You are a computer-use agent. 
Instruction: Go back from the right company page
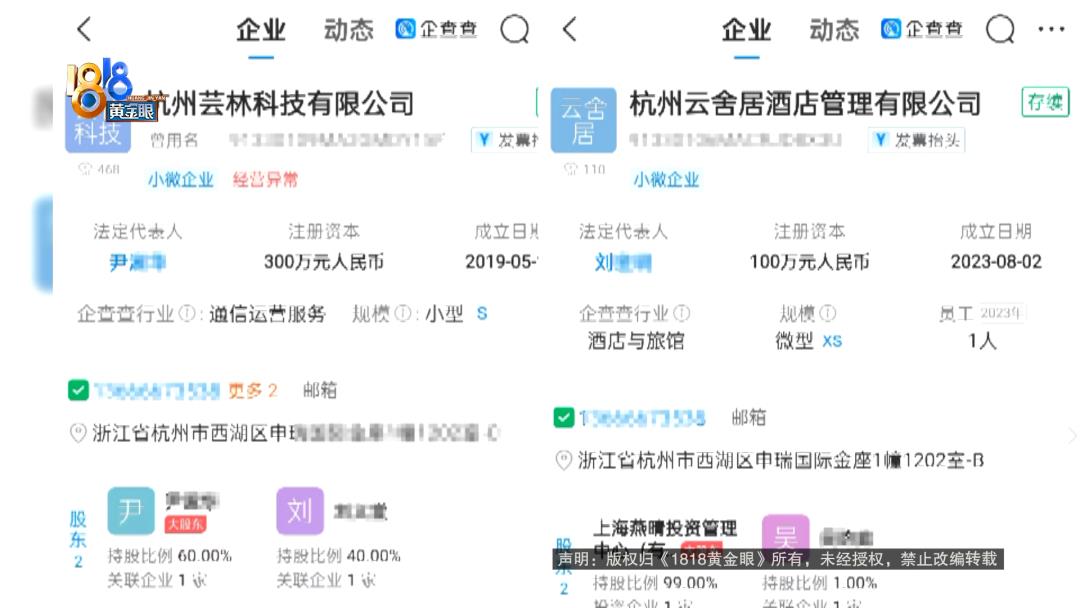coord(570,30)
